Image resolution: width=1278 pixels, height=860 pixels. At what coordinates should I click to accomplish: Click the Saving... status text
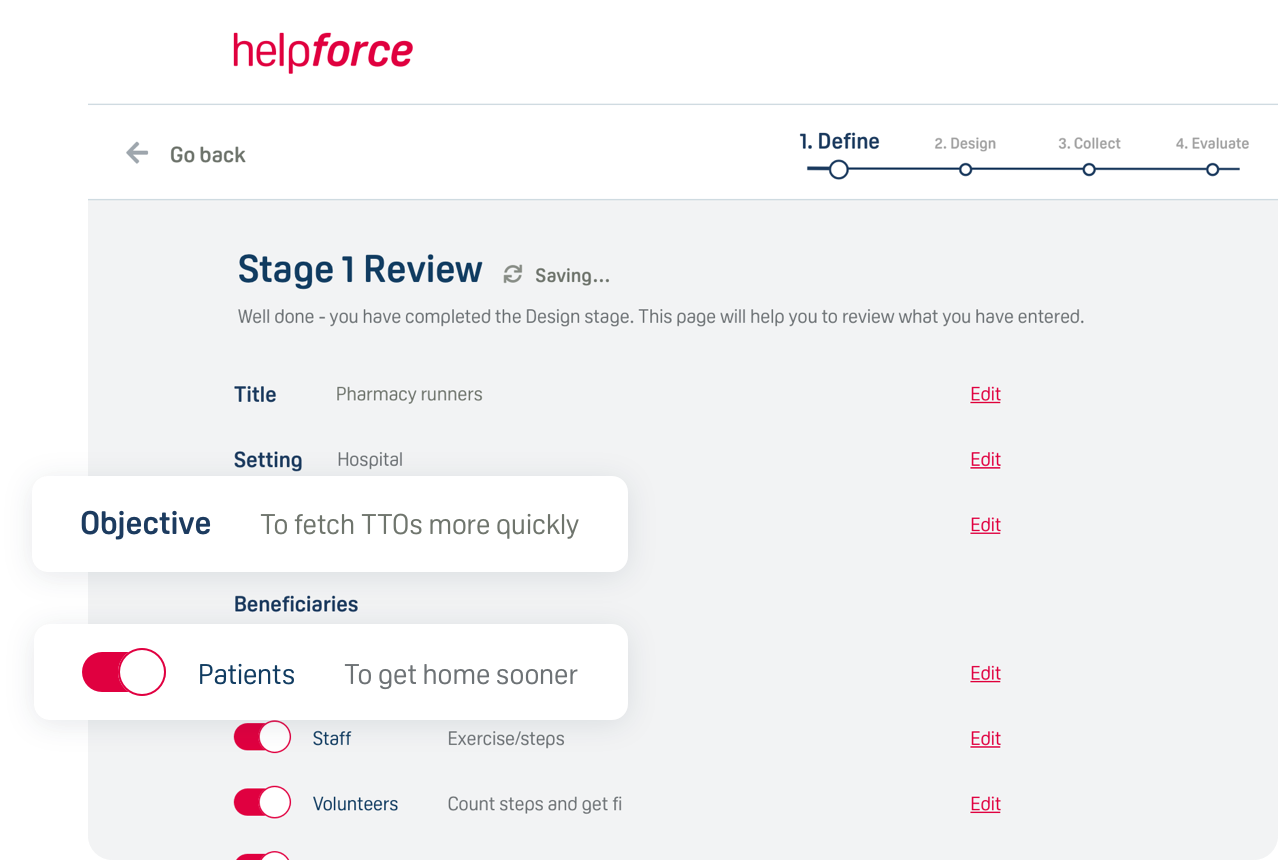coord(572,276)
